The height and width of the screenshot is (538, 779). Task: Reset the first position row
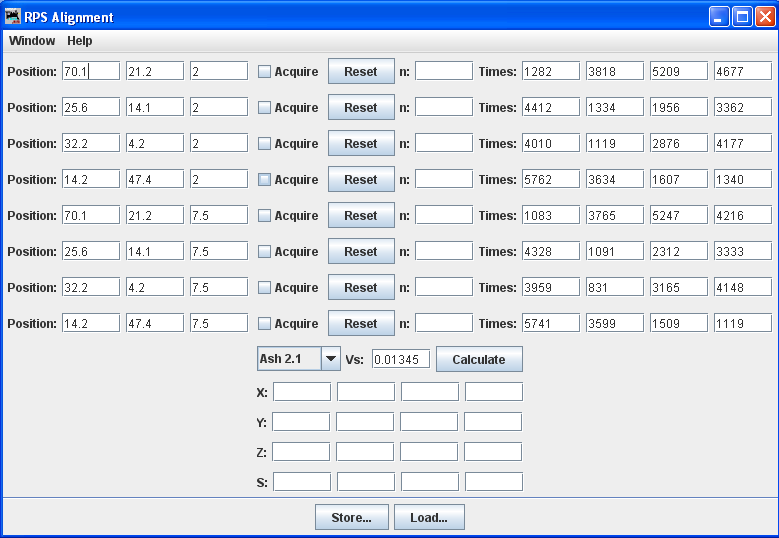pos(361,72)
